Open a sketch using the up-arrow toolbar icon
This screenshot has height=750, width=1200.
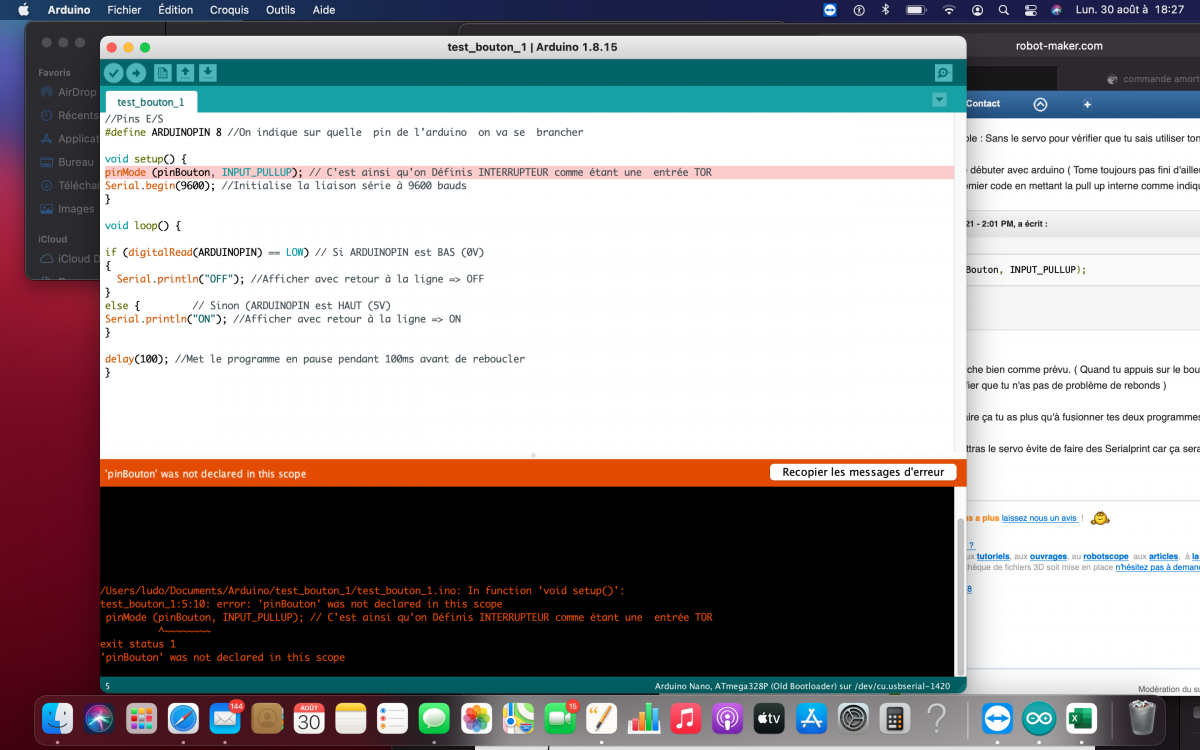[x=185, y=73]
